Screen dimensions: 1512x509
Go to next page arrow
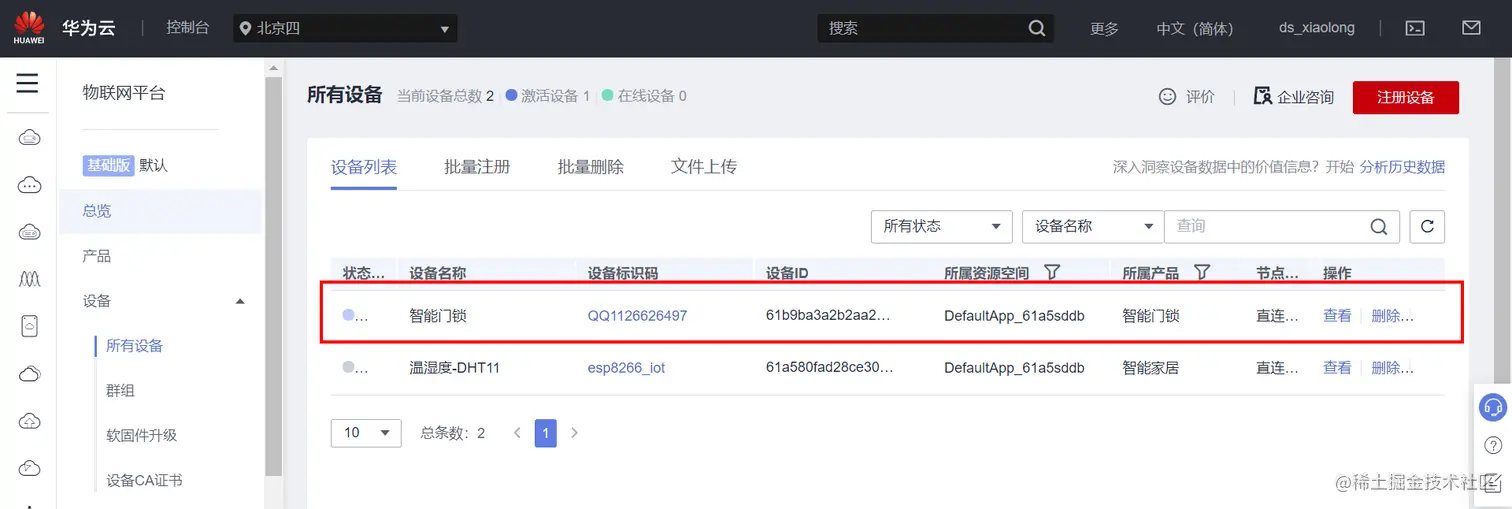coord(574,433)
